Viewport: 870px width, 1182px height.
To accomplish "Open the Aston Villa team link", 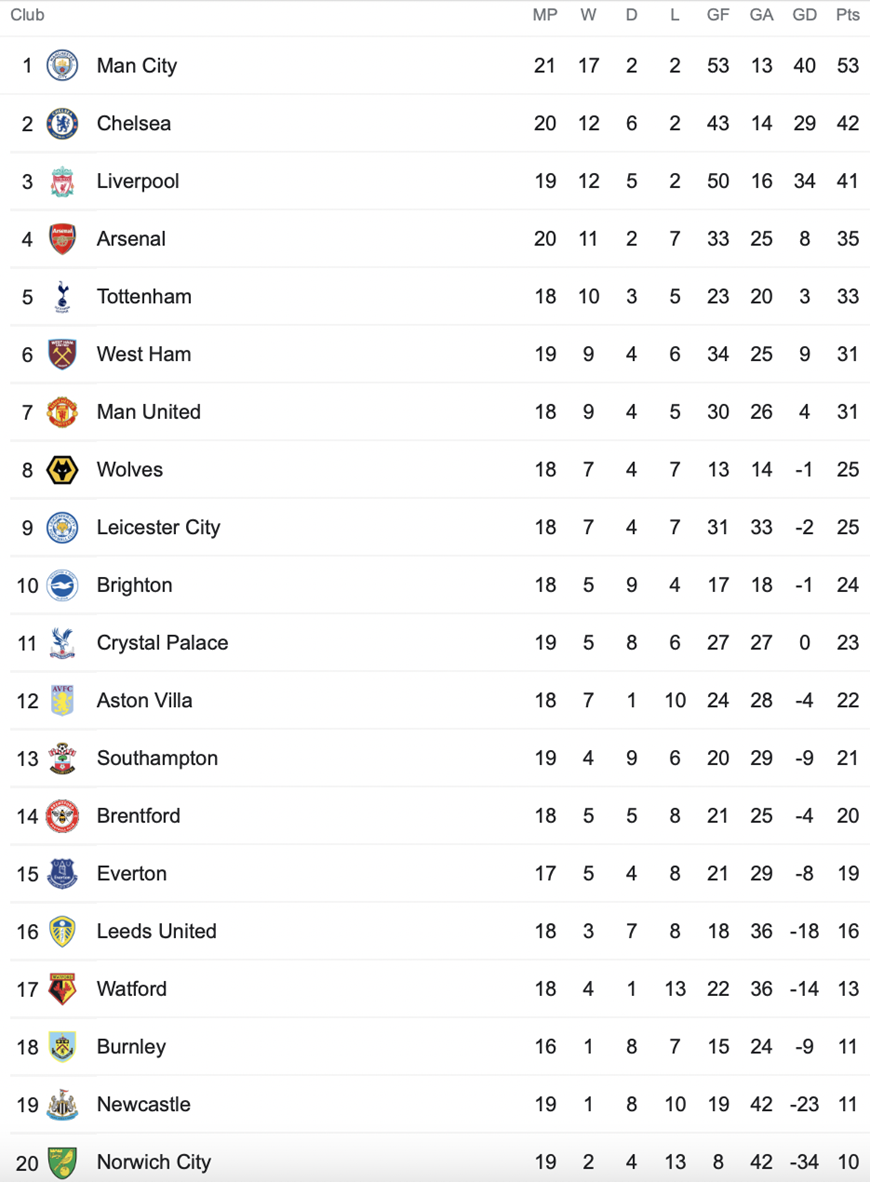I will tap(144, 700).
